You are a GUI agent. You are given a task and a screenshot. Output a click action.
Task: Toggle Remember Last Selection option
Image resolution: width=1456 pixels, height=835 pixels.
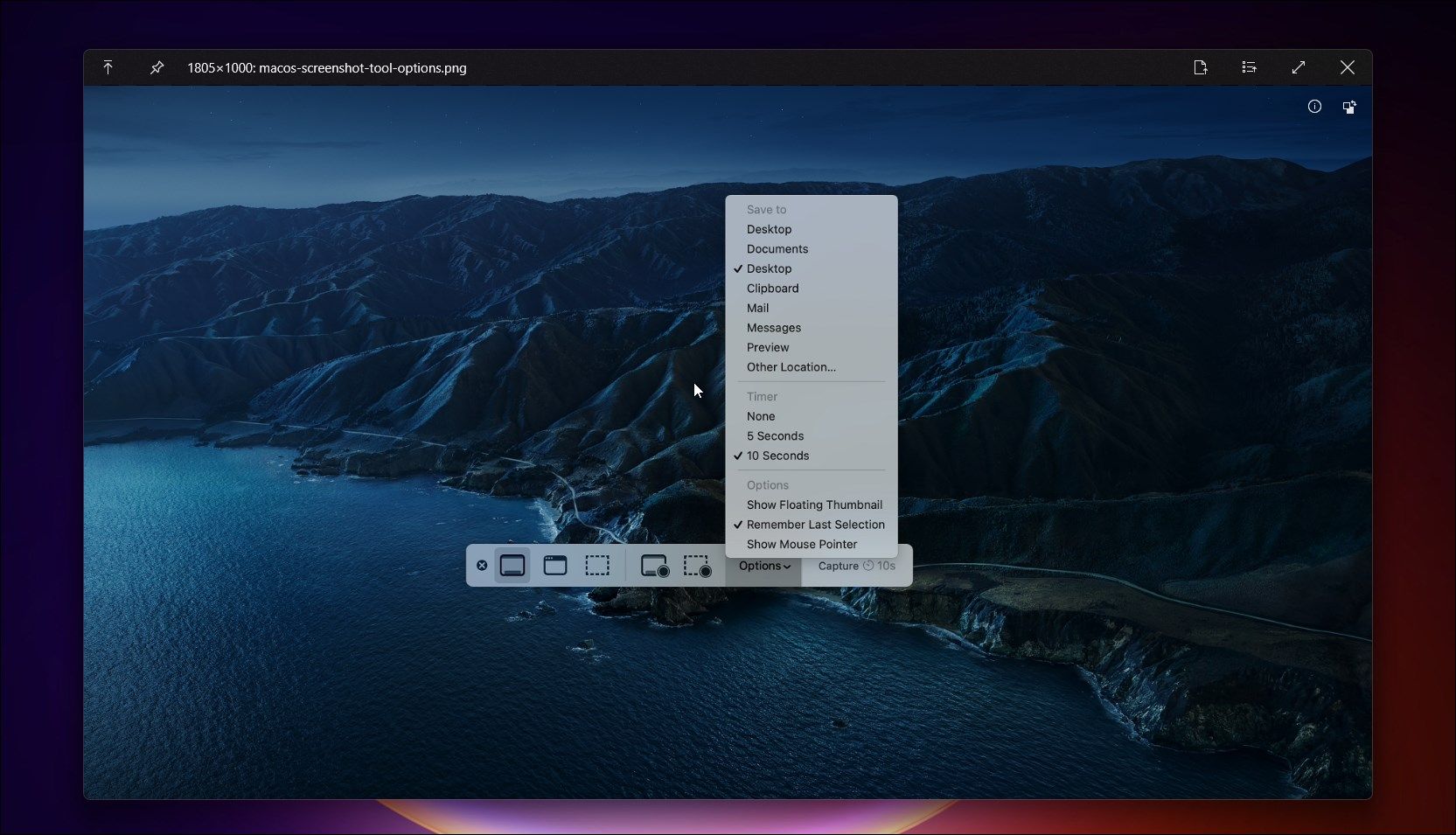815,525
